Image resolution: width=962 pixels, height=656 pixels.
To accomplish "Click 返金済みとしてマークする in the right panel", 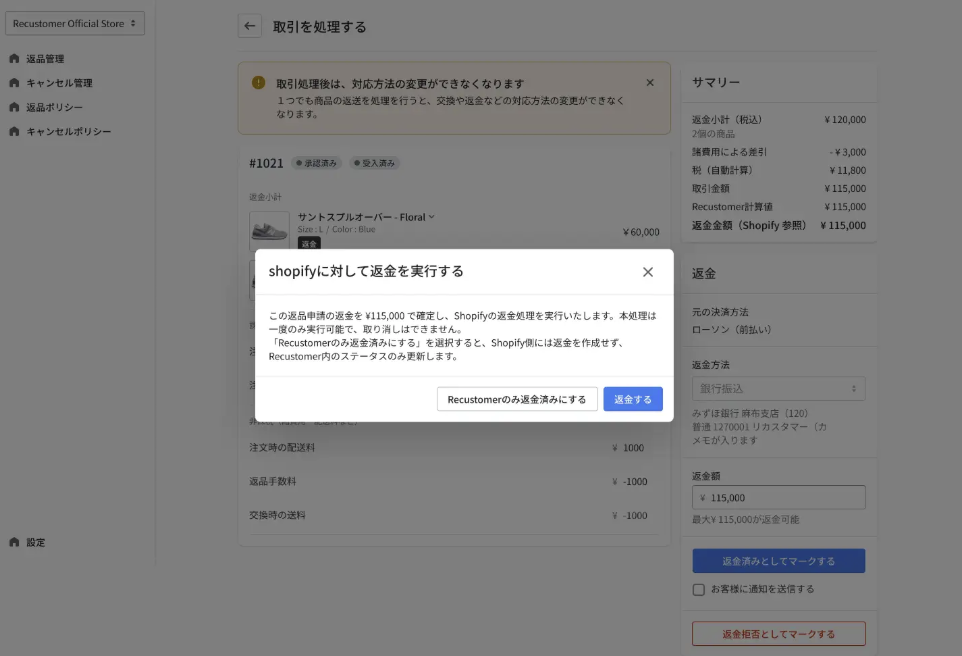I will 778,561.
